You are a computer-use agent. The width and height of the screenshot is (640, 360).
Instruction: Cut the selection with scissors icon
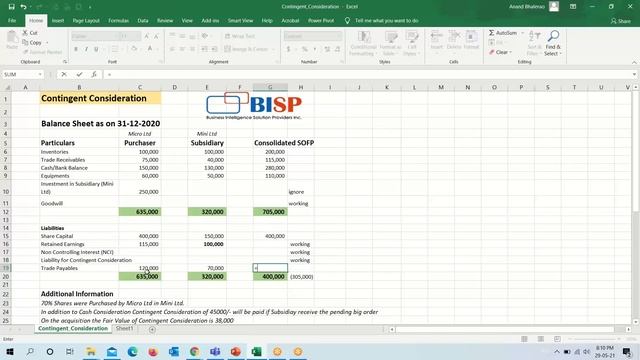tap(30, 33)
